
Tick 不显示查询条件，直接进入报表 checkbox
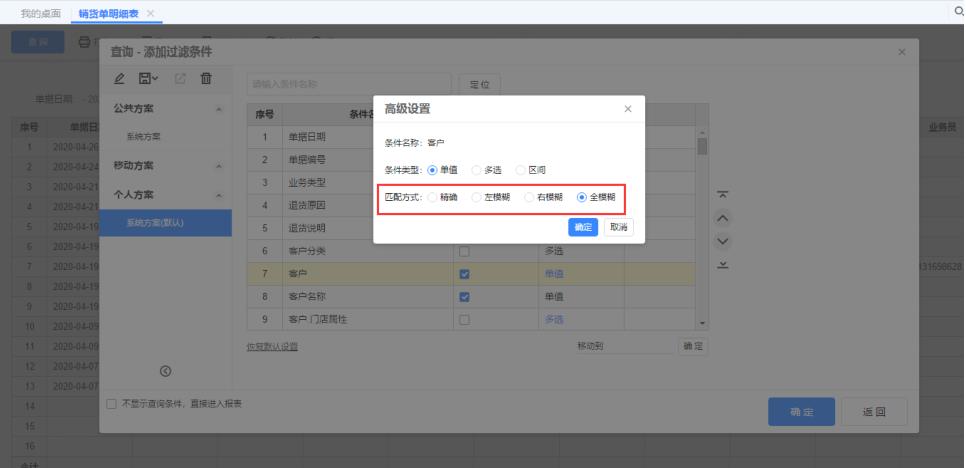click(112, 404)
